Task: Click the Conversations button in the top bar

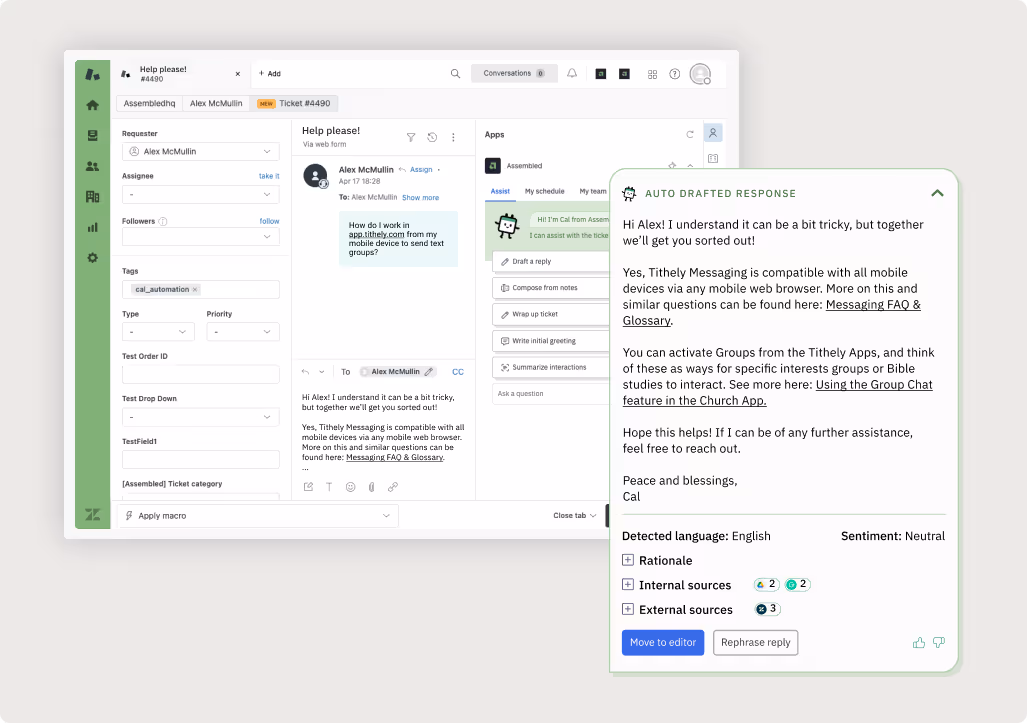Action: tap(514, 73)
